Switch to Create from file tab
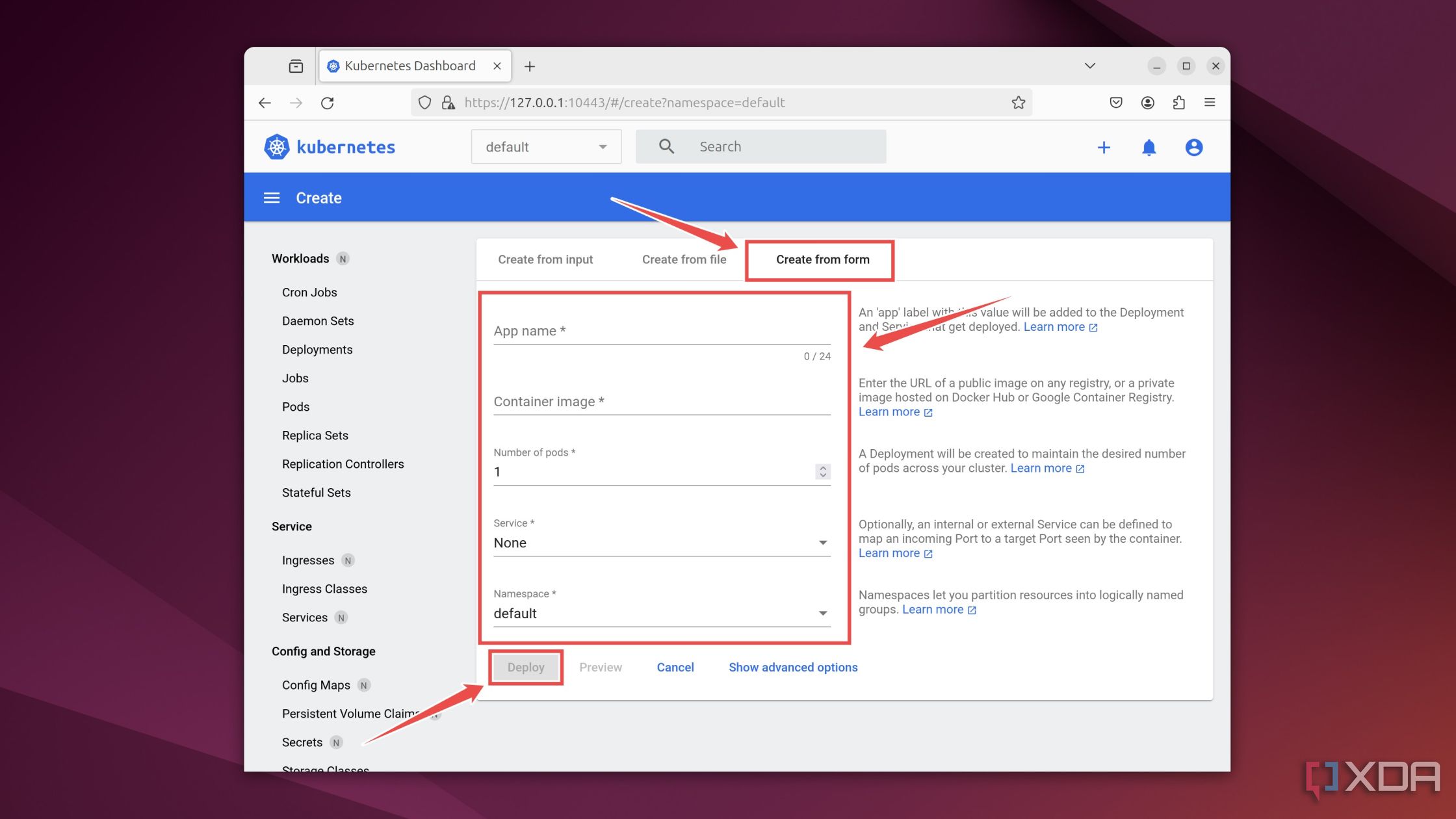 click(x=684, y=259)
